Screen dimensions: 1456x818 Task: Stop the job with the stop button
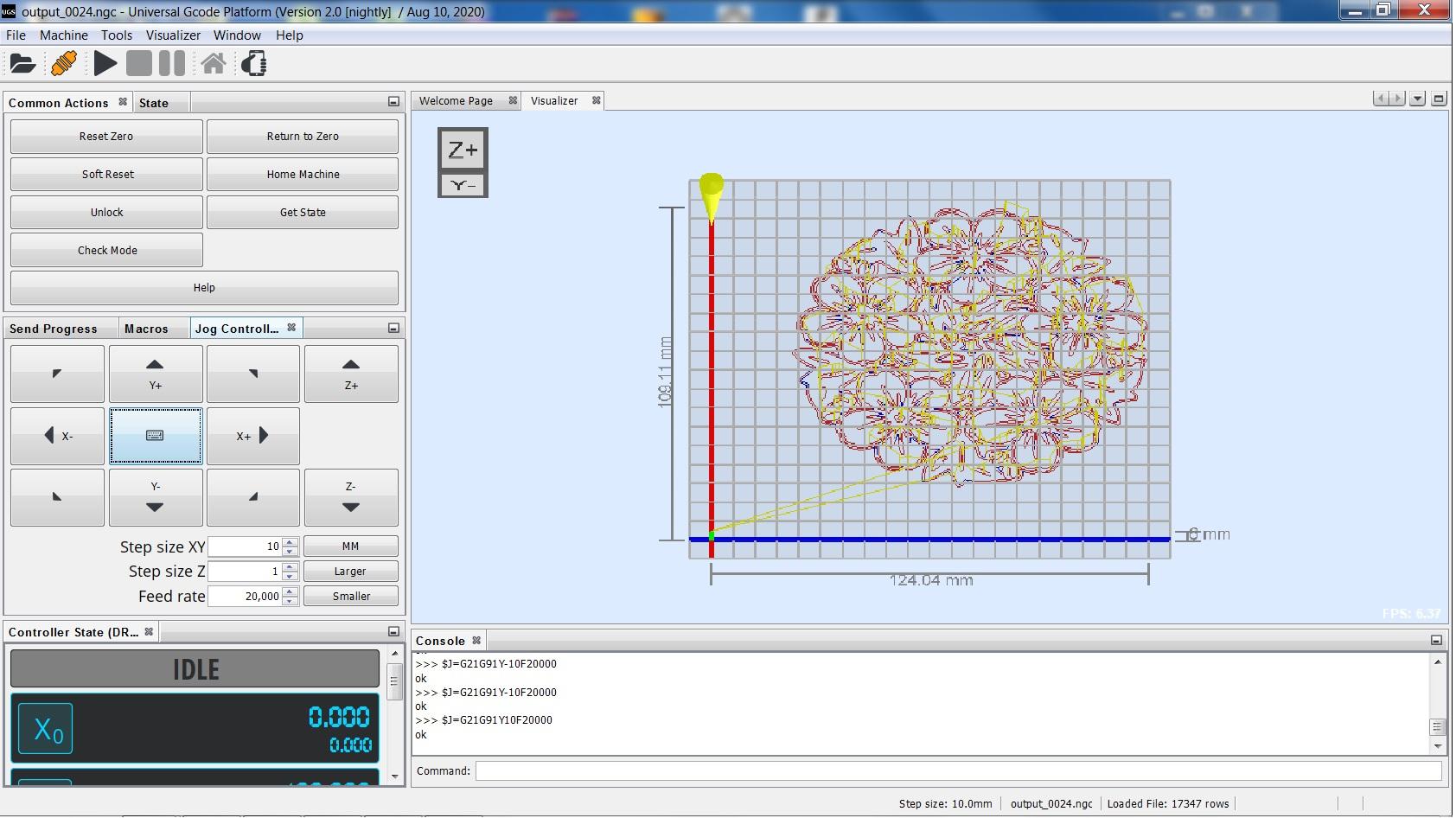coord(138,63)
